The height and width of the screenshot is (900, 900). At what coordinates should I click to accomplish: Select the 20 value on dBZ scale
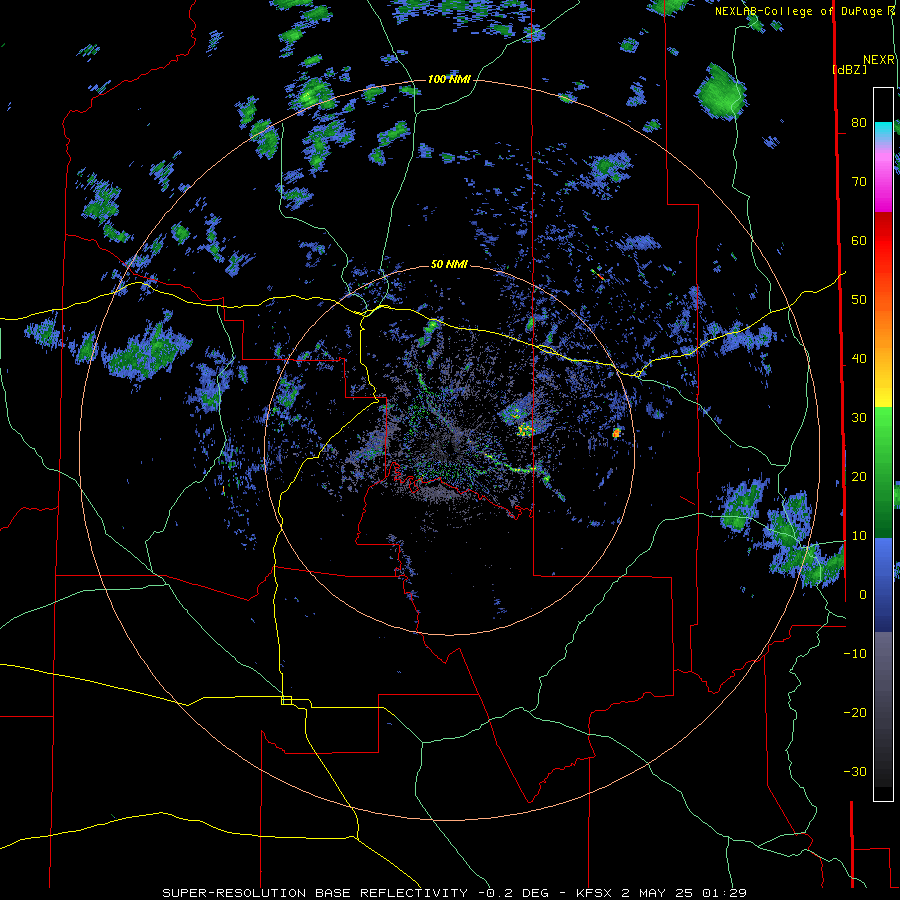pos(859,476)
